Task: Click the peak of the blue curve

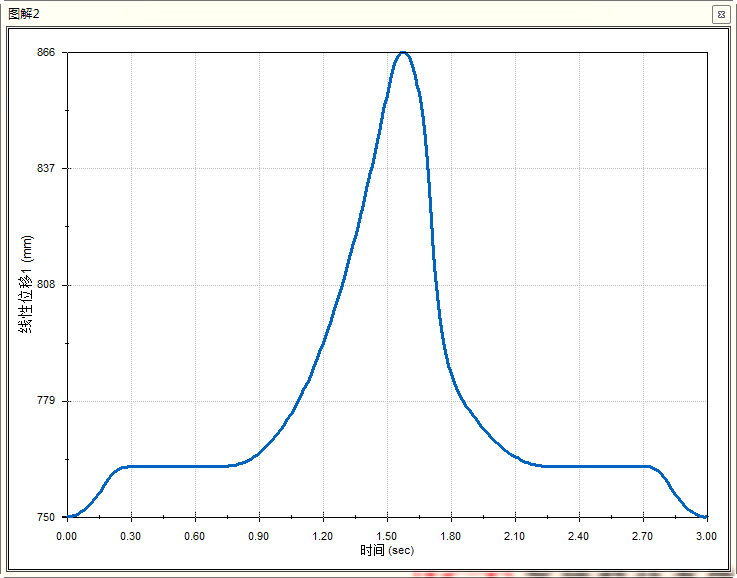Action: click(402, 53)
